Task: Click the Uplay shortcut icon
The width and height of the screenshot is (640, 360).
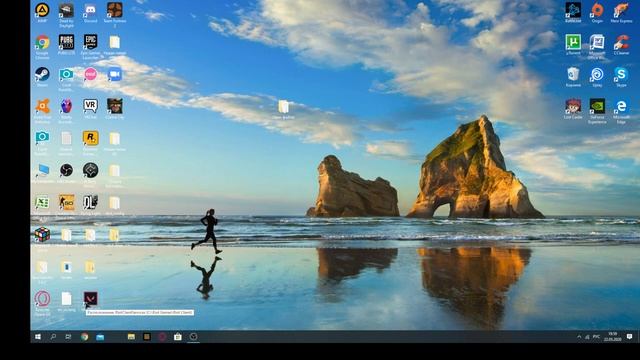Action: [597, 74]
